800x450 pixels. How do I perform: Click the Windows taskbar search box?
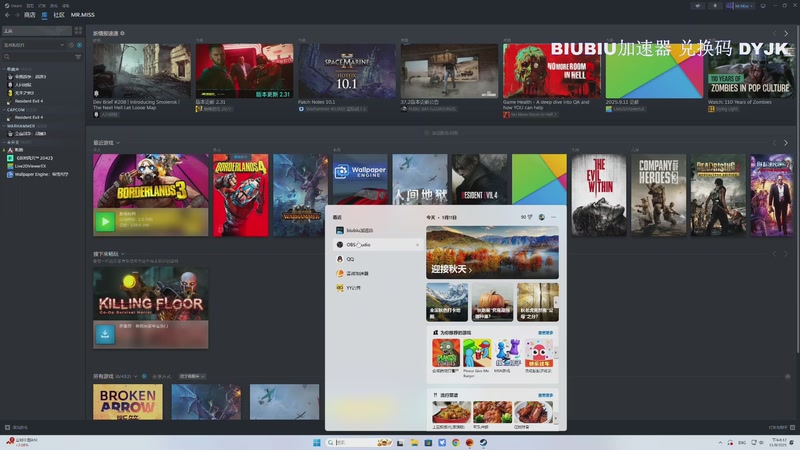[359, 442]
